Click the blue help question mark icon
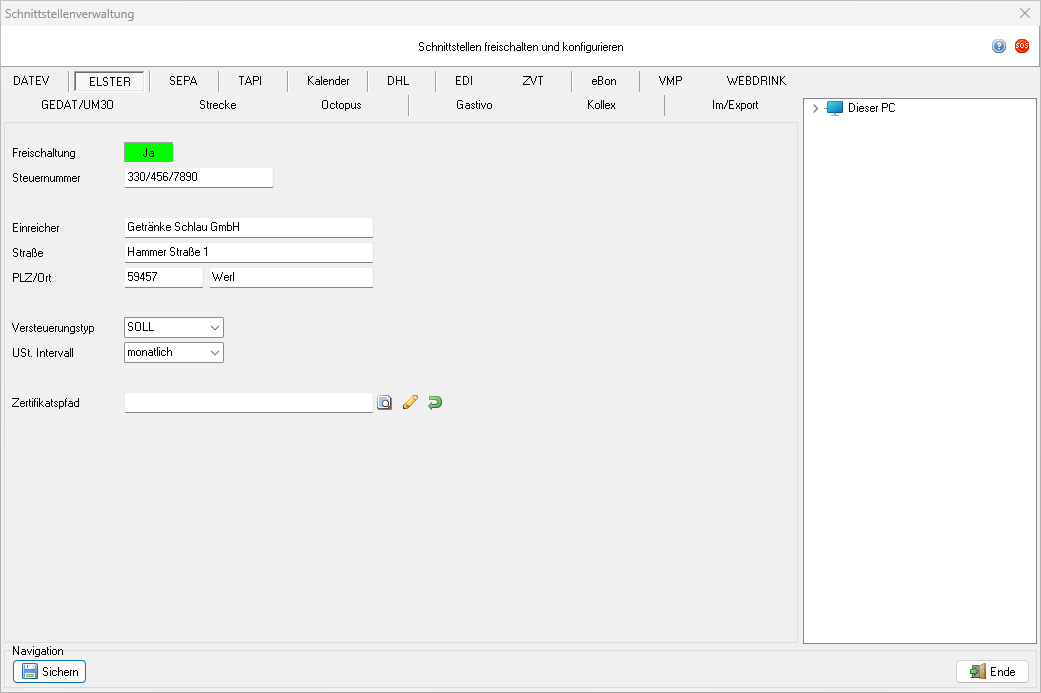Viewport: 1041px width, 693px height. click(x=998, y=46)
